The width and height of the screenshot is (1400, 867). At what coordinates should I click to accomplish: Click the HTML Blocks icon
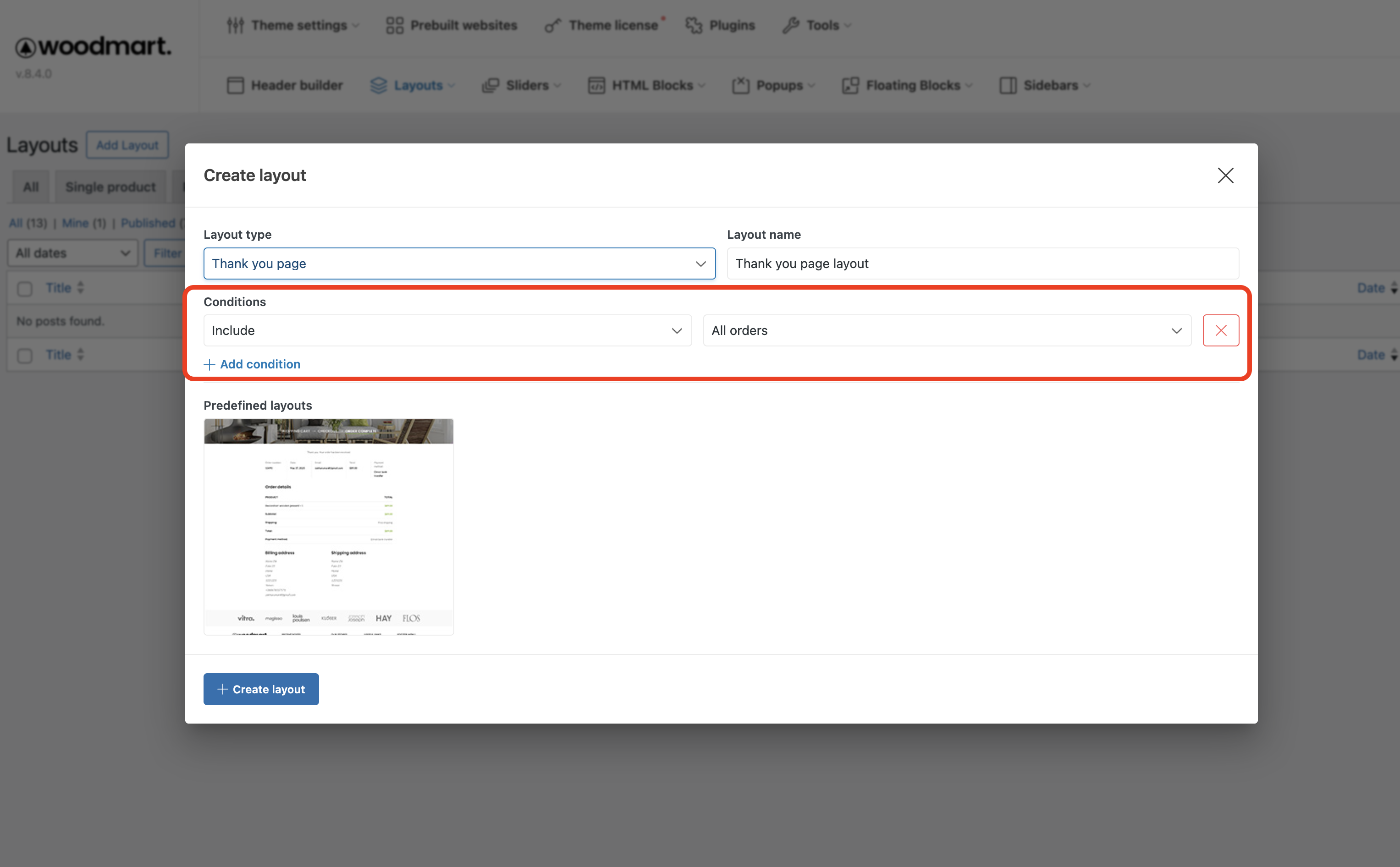point(596,85)
